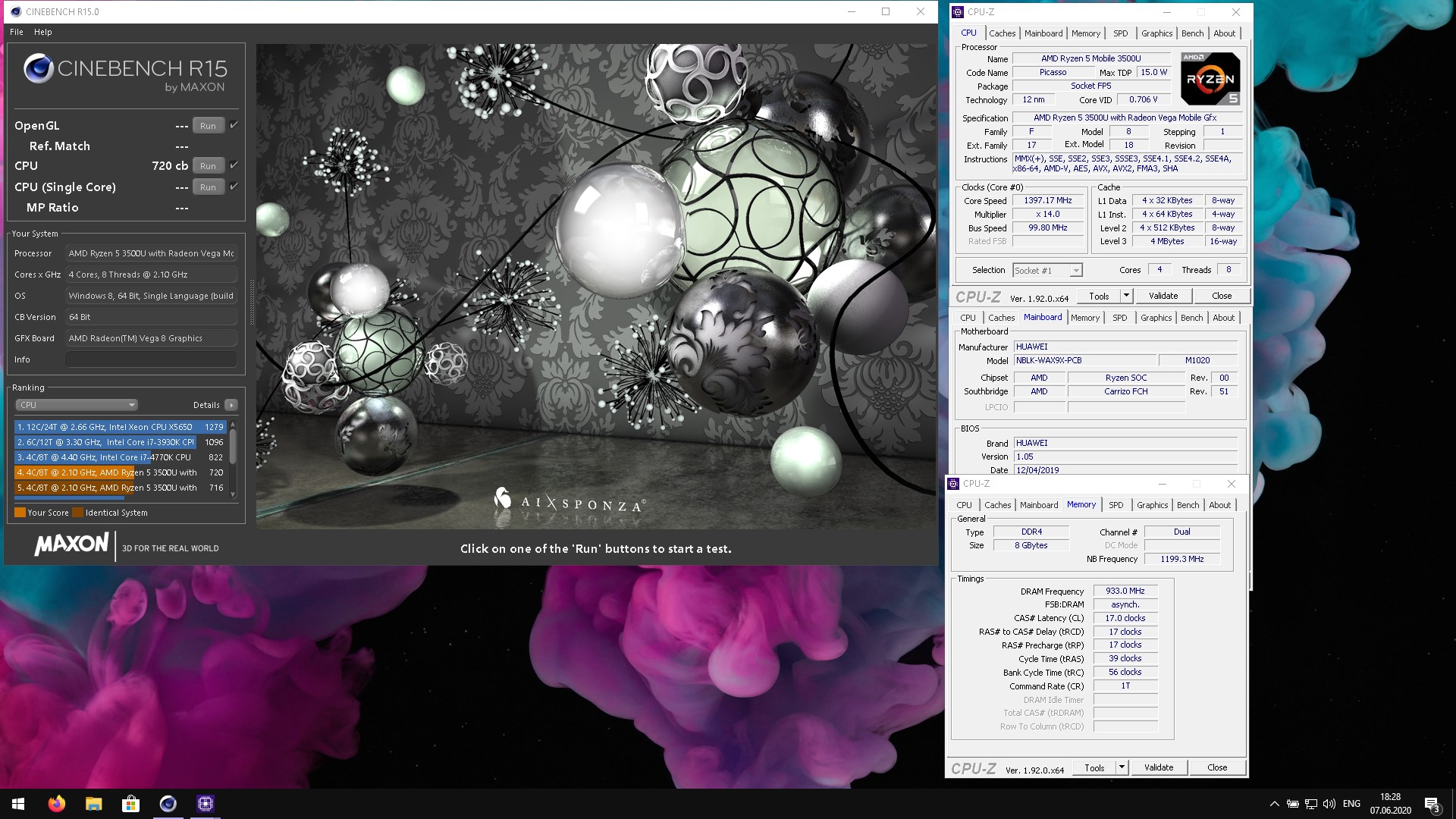Open File Explorer from the taskbar

(x=93, y=804)
